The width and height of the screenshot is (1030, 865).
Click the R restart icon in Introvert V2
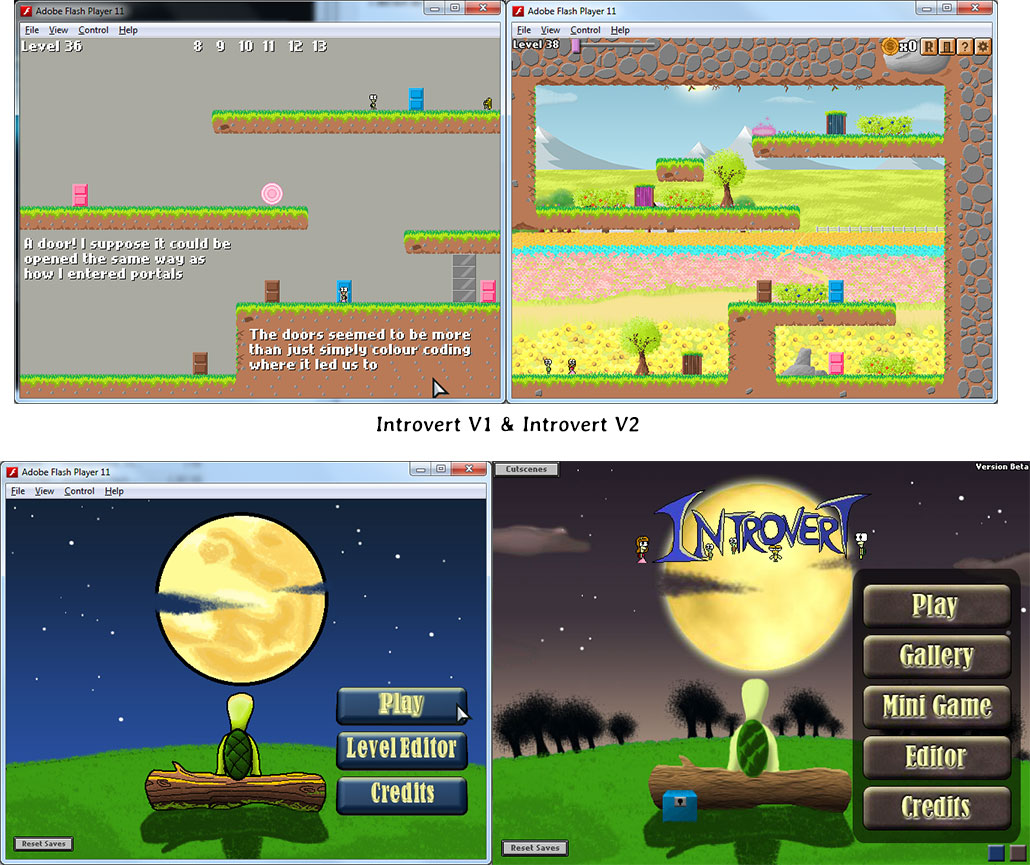coord(928,46)
